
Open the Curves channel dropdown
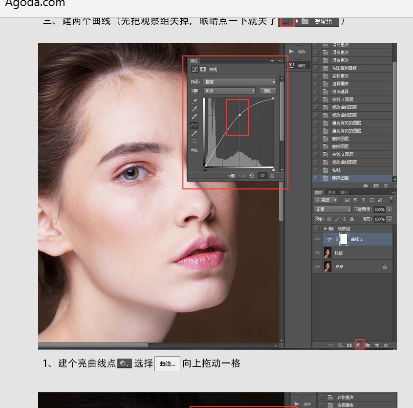230,91
